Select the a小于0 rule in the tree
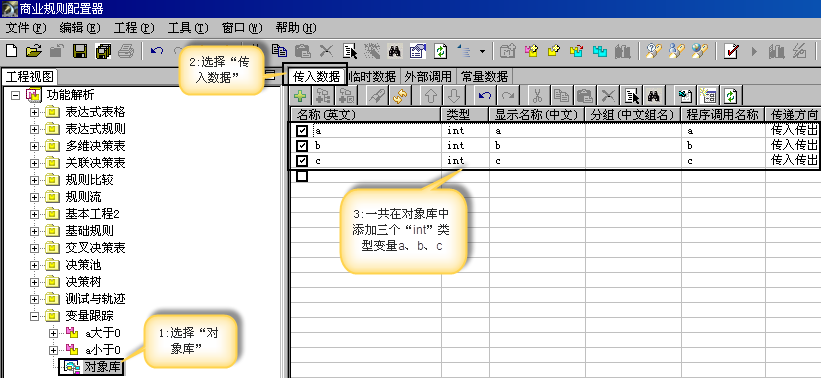 click(103, 350)
